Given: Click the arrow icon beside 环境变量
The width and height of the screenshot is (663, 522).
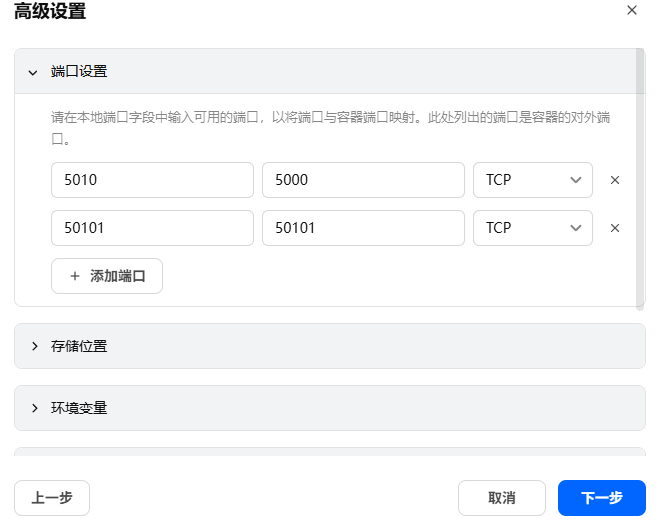Looking at the screenshot, I should [x=34, y=408].
